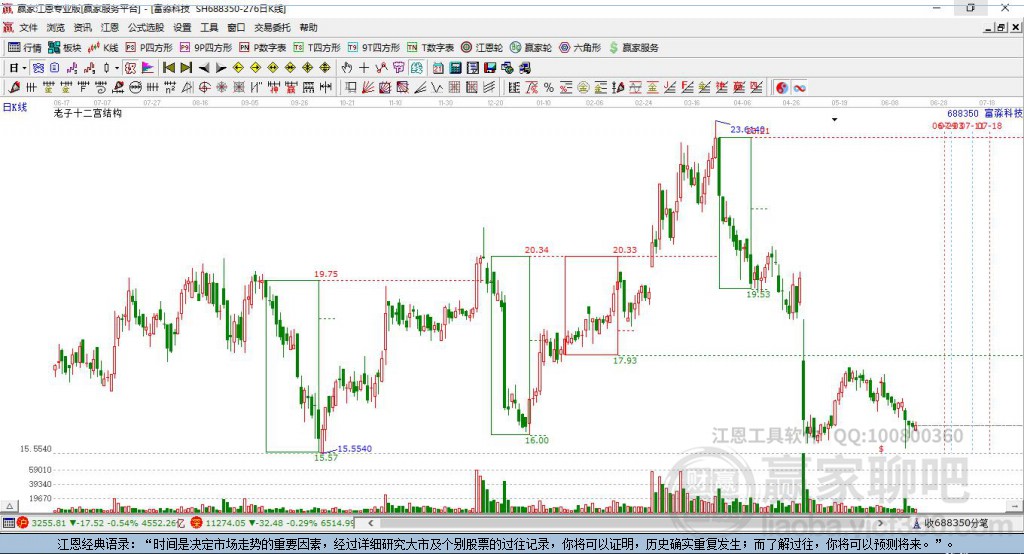This screenshot has height=554, width=1024.
Task: Select the crosshair cursor tool
Action: coord(364,68)
